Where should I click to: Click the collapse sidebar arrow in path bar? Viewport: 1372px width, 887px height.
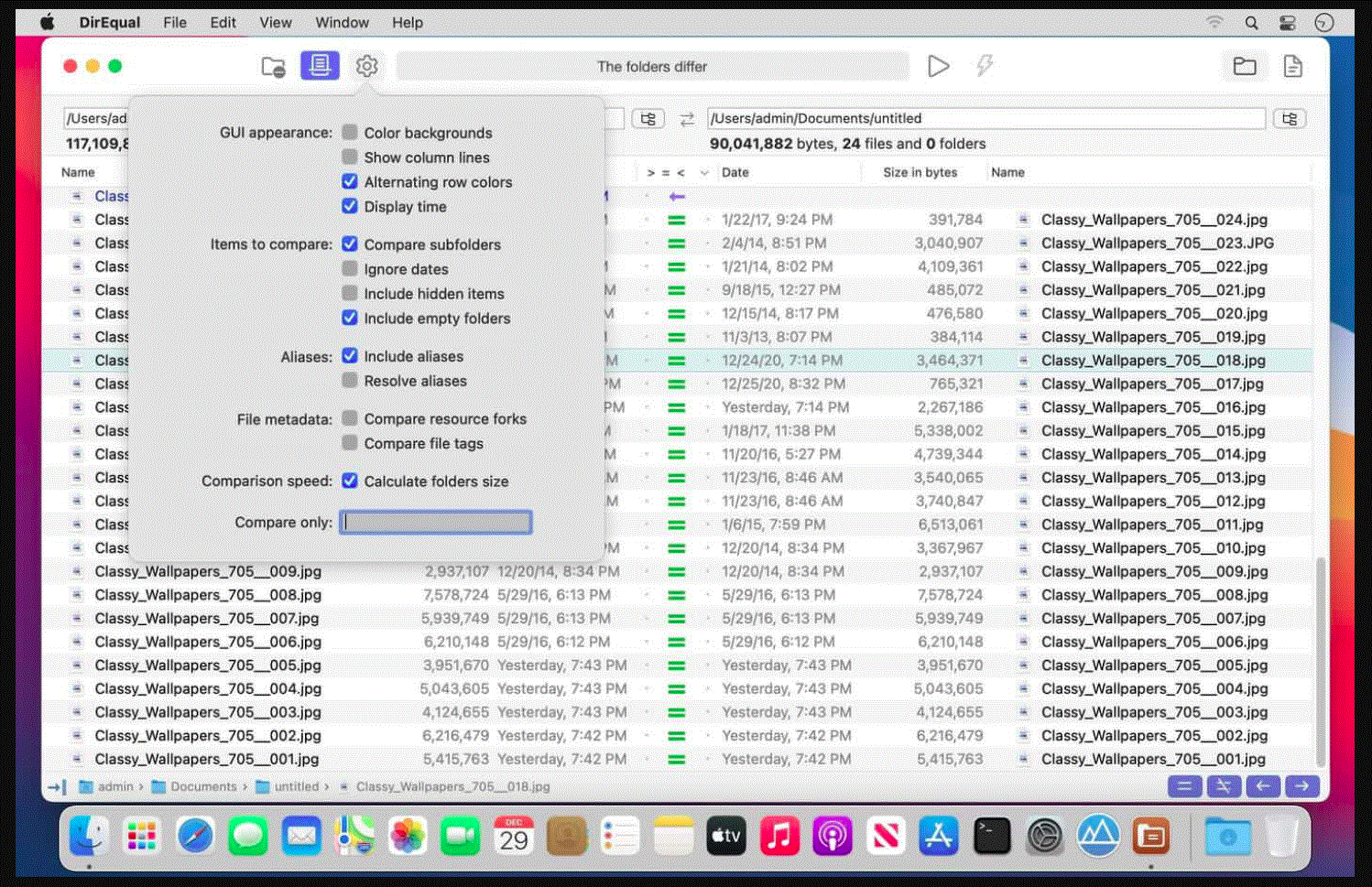coord(57,786)
